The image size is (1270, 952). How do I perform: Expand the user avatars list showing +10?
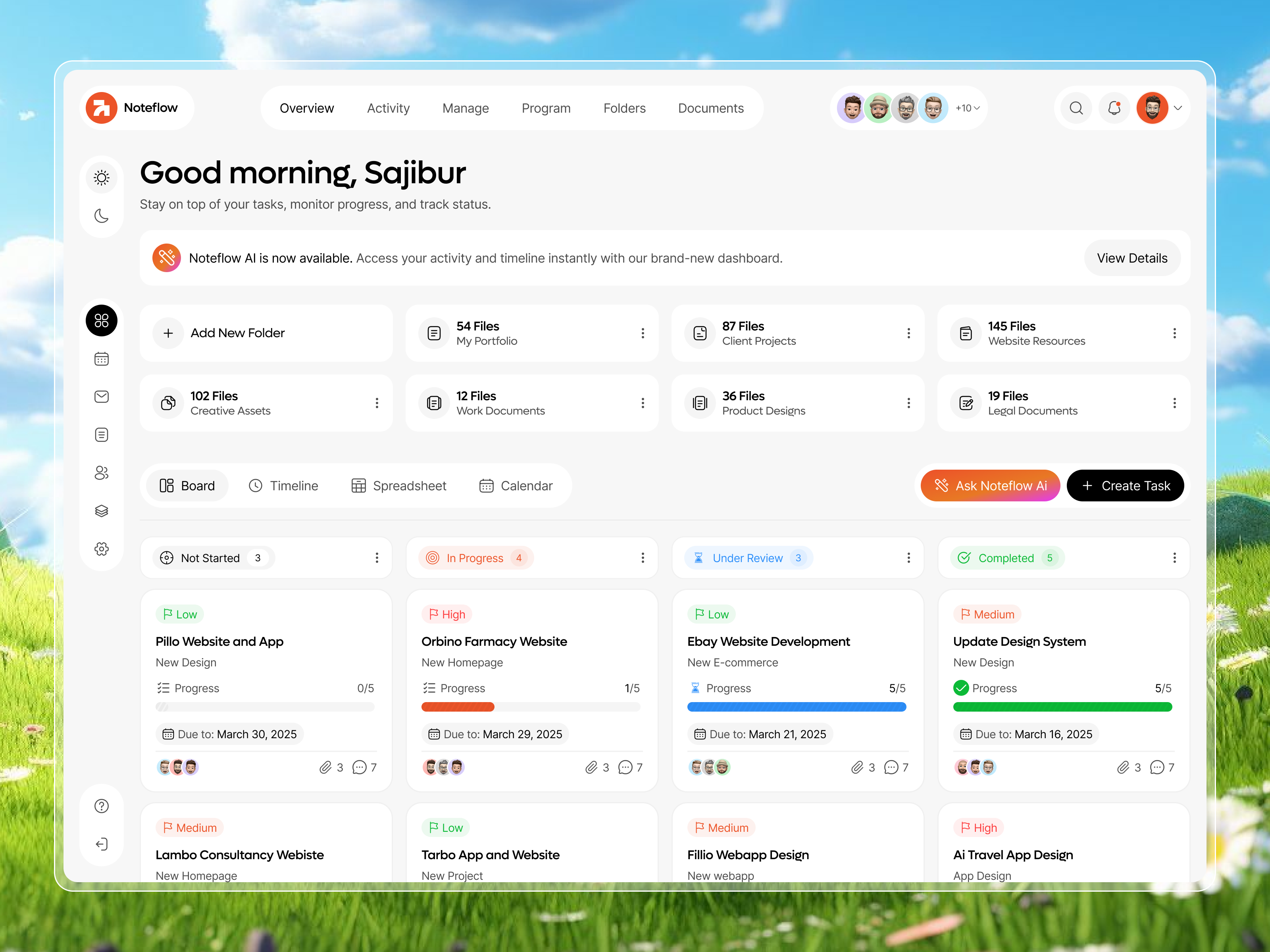(967, 107)
